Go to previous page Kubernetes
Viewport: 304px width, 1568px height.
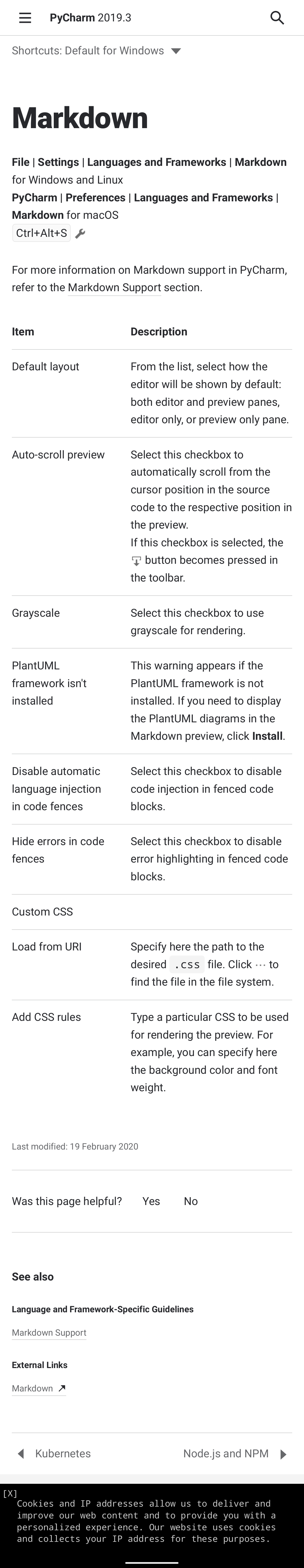62,1454
